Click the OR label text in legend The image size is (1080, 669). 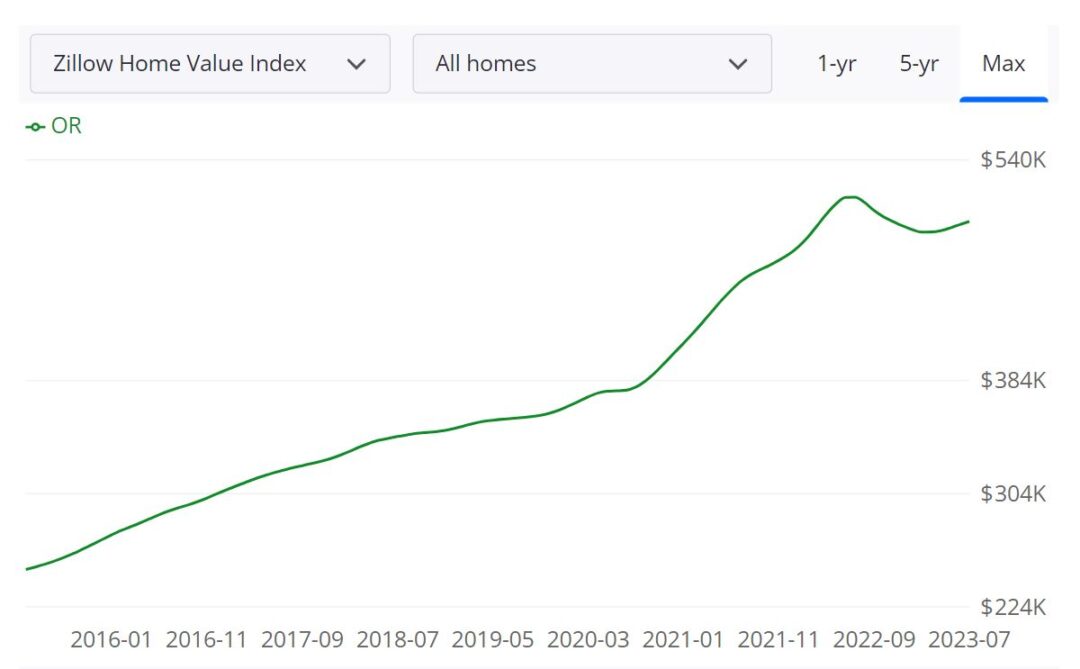click(x=68, y=127)
